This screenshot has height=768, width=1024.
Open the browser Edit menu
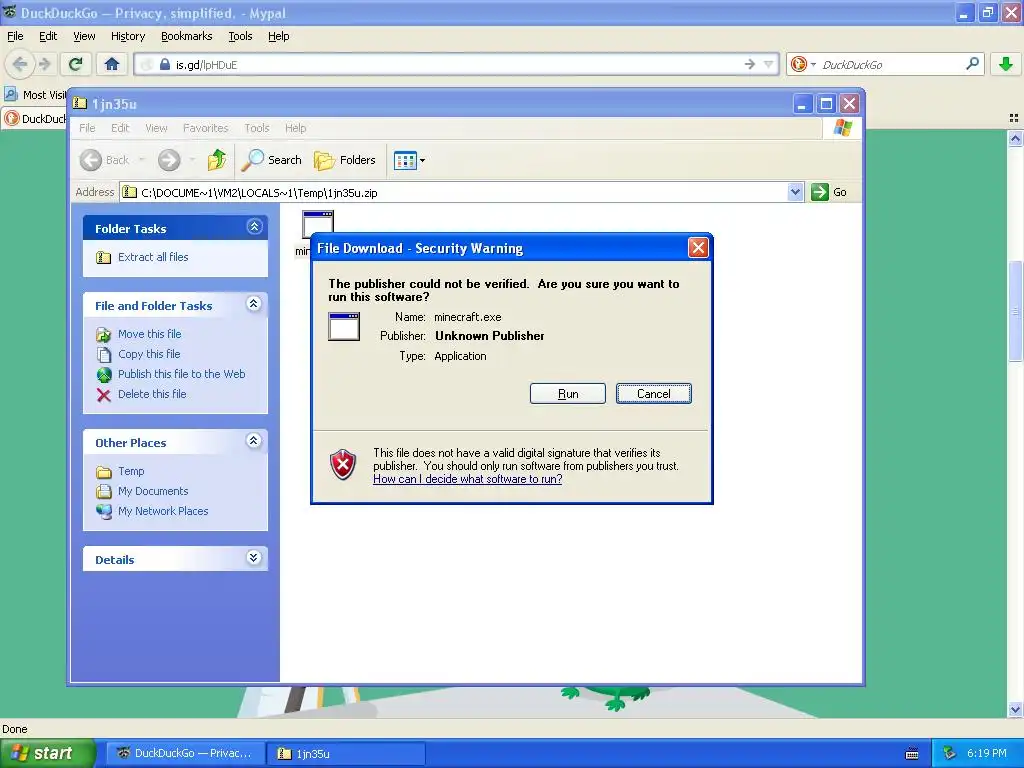click(x=48, y=36)
